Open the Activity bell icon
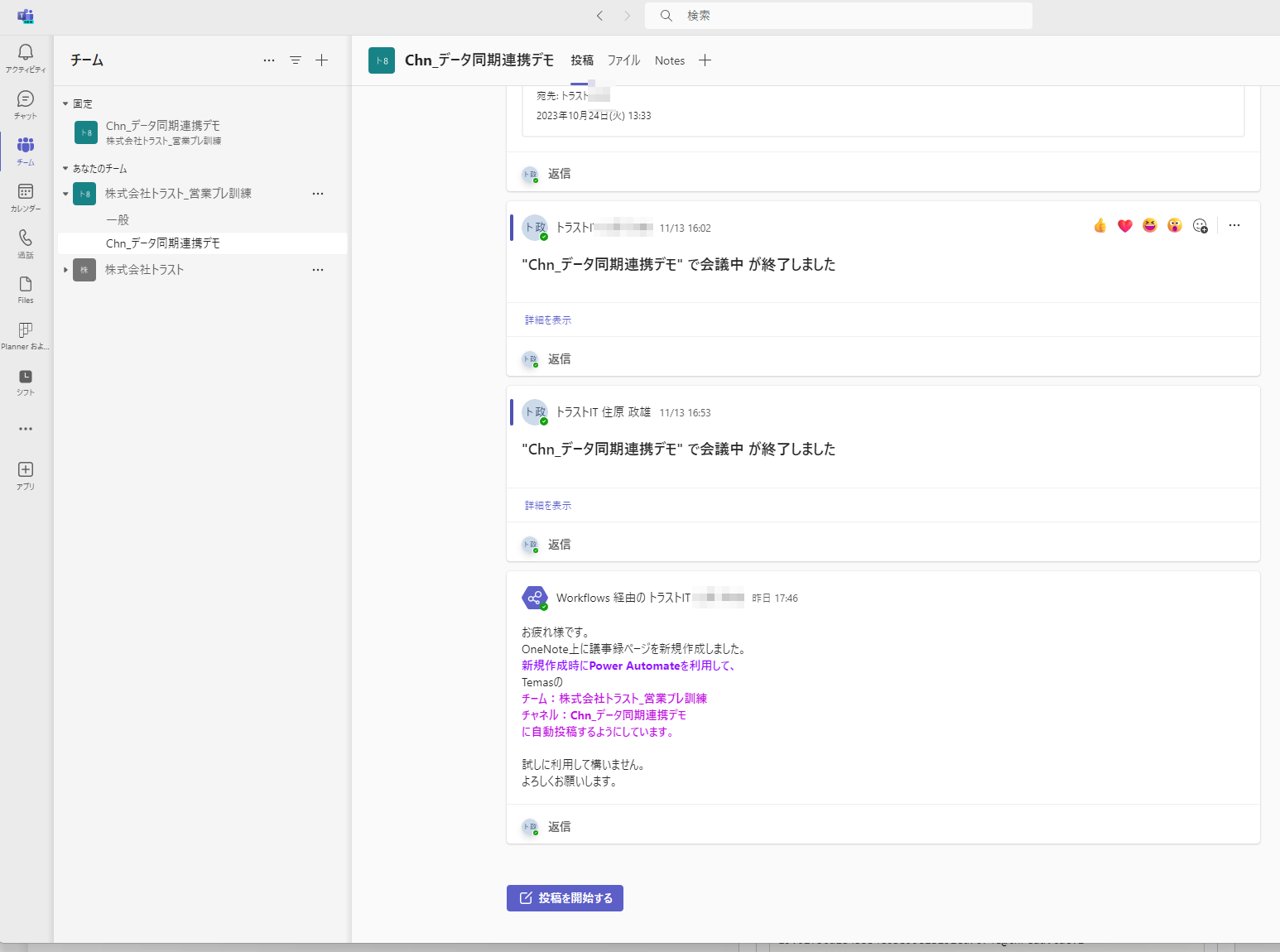Screen dimensions: 1280x952 click(26, 58)
